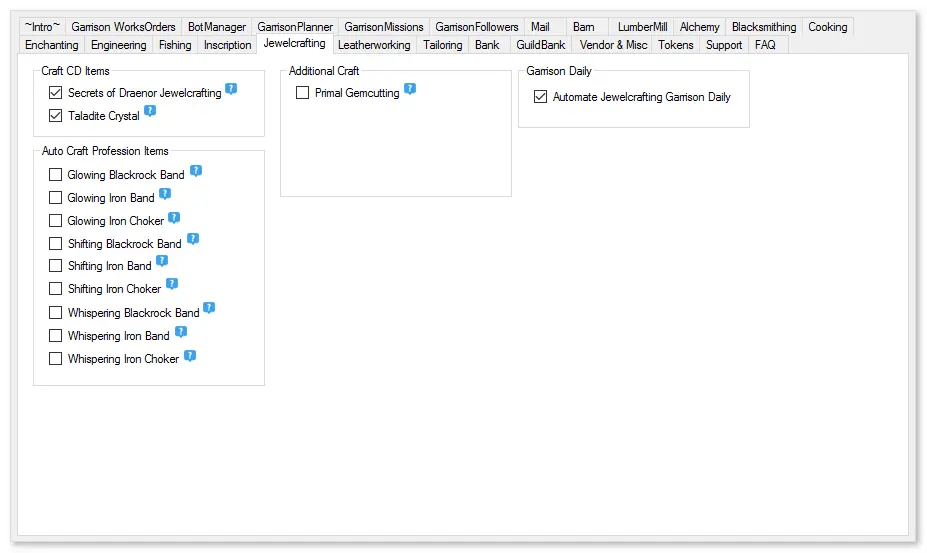The height and width of the screenshot is (553, 927).
Task: Disable Automate Jewelcrafting Garrison Daily
Action: click(540, 96)
